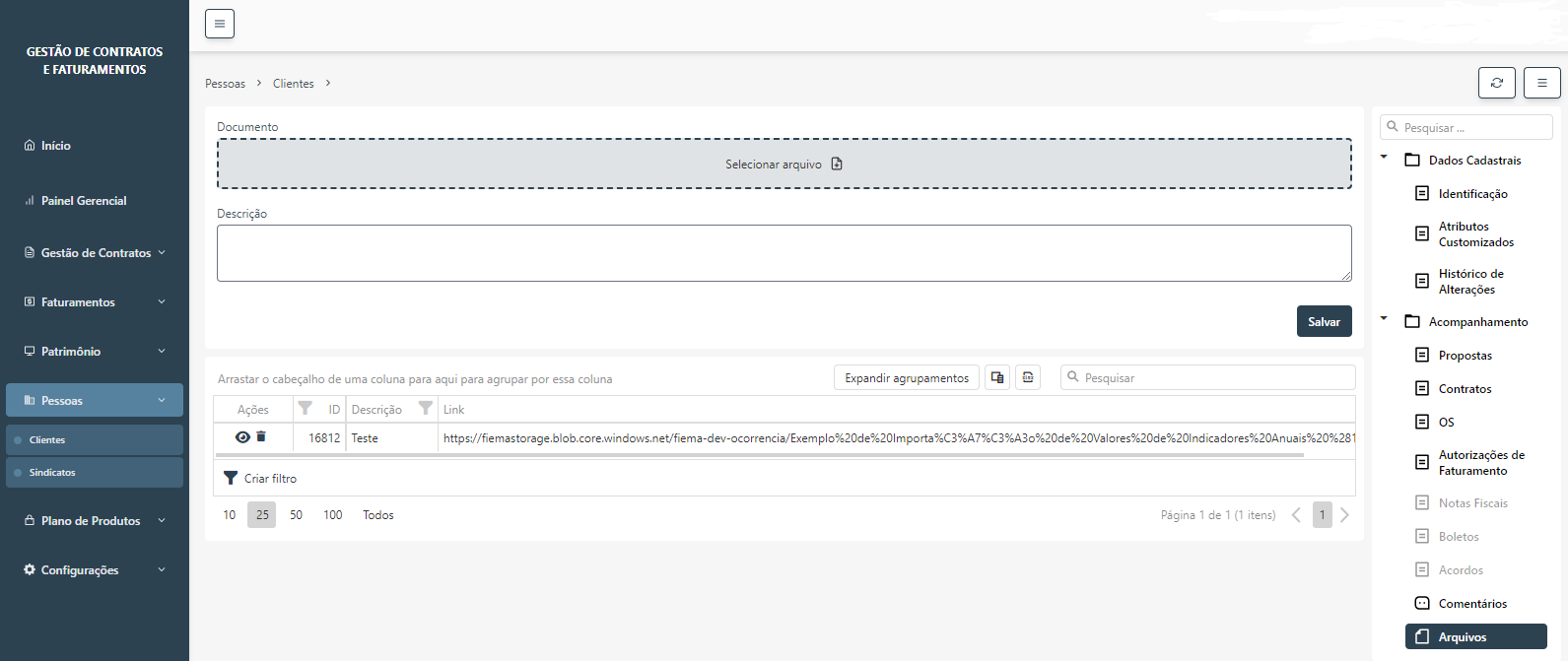The height and width of the screenshot is (661, 1568).
Task: Select 50 items per page
Action: tap(296, 515)
